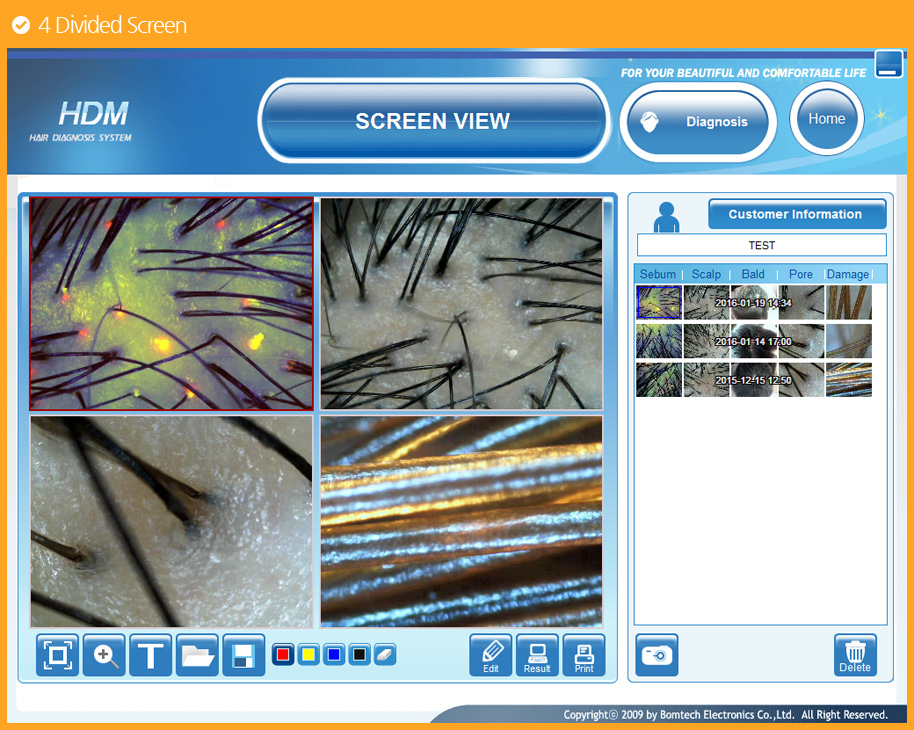Image resolution: width=914 pixels, height=730 pixels.
Task: Select the Damage column tab
Action: (x=848, y=274)
